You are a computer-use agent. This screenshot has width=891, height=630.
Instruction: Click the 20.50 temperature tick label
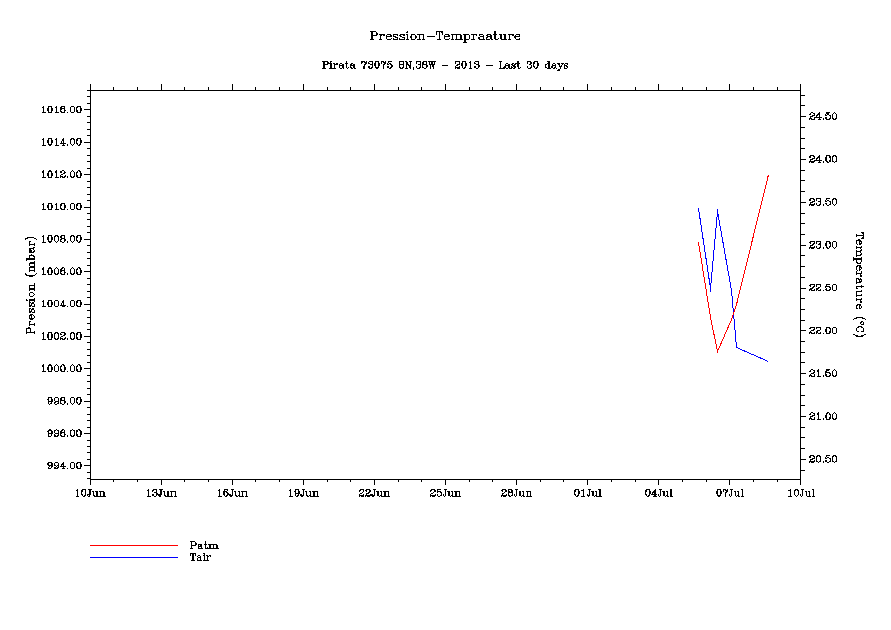pyautogui.click(x=822, y=460)
